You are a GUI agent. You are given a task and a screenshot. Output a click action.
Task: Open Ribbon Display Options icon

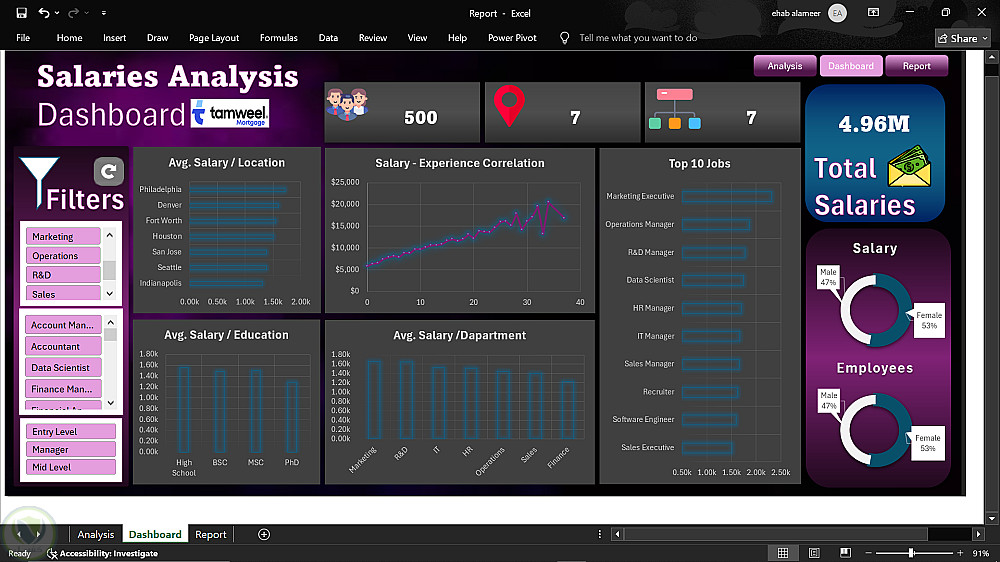pyautogui.click(x=874, y=12)
